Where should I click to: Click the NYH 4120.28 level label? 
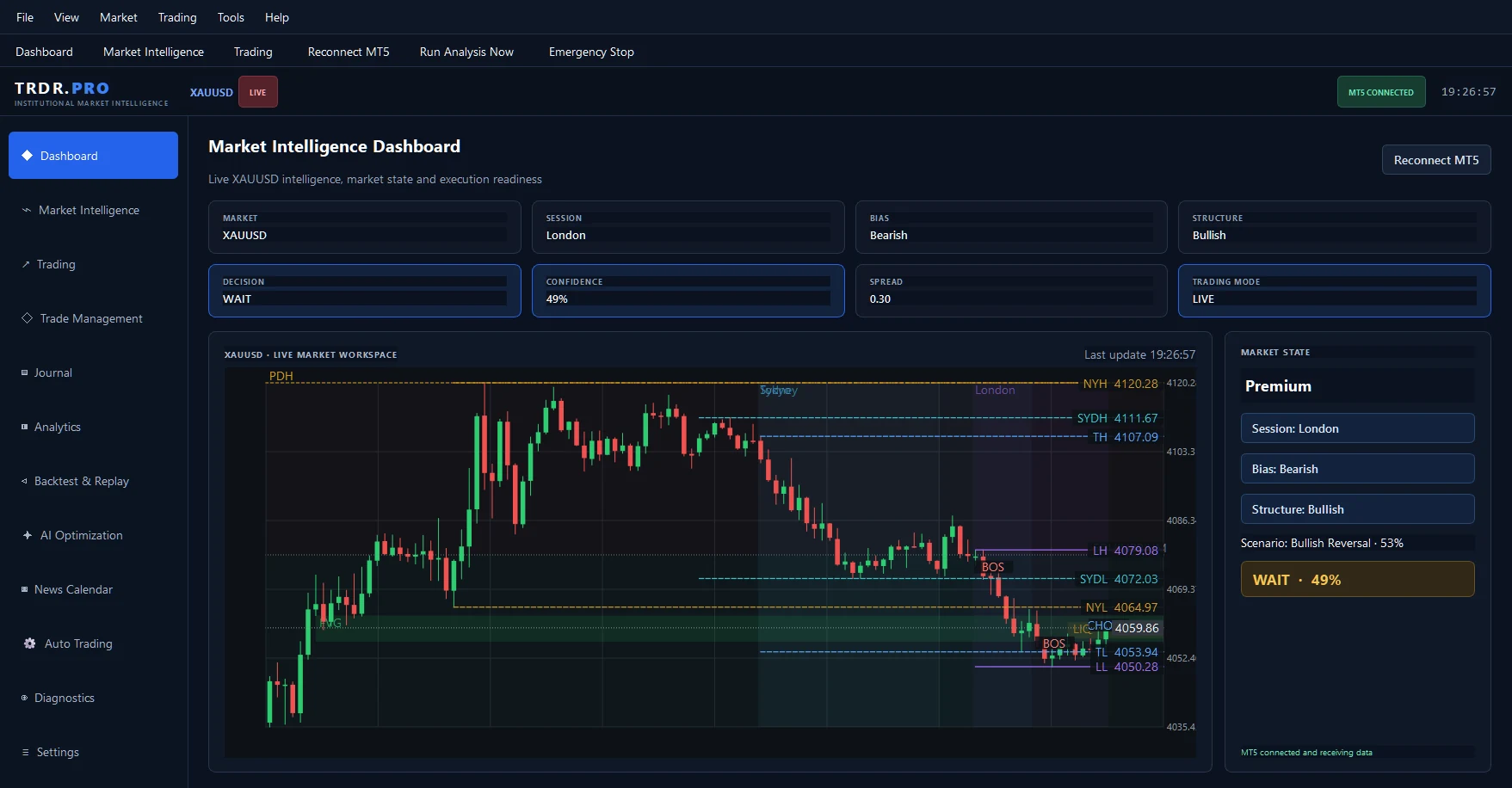coord(1120,384)
